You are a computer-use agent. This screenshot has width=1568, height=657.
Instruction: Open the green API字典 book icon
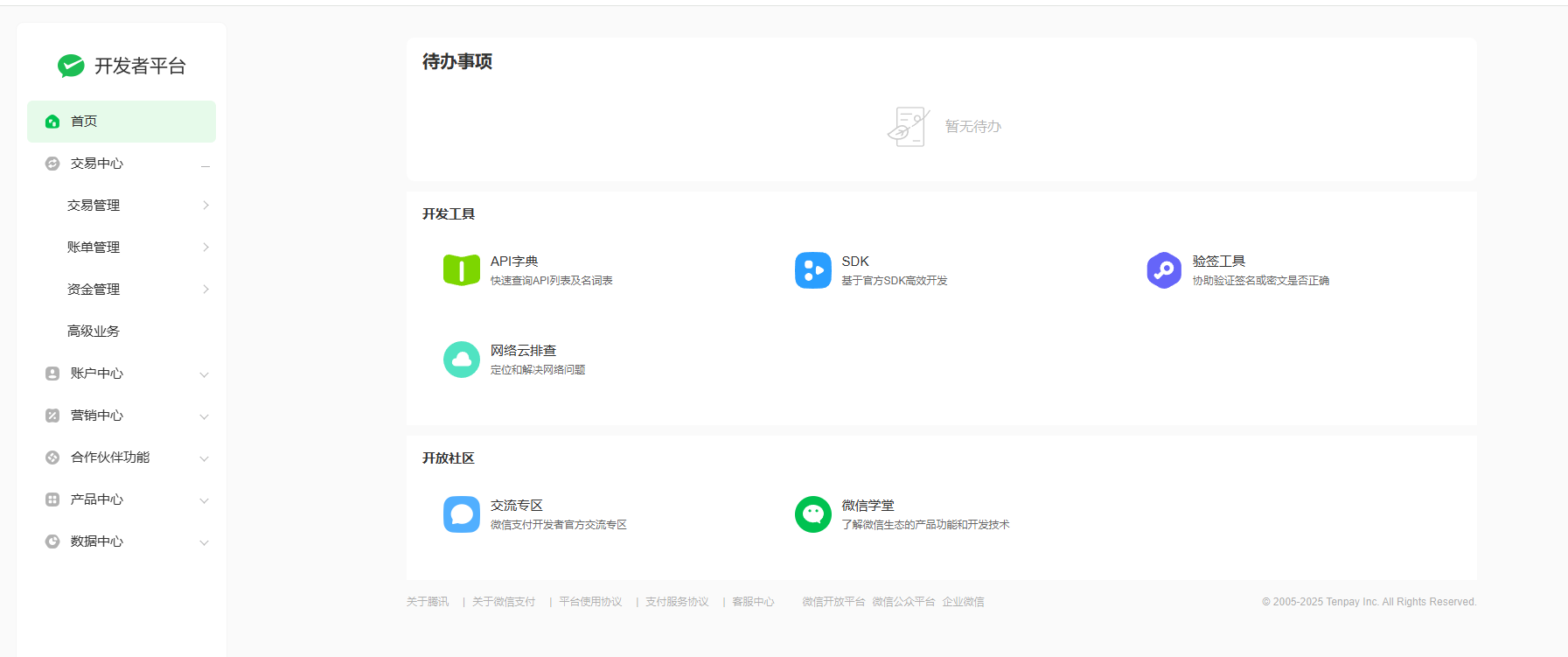[462, 270]
